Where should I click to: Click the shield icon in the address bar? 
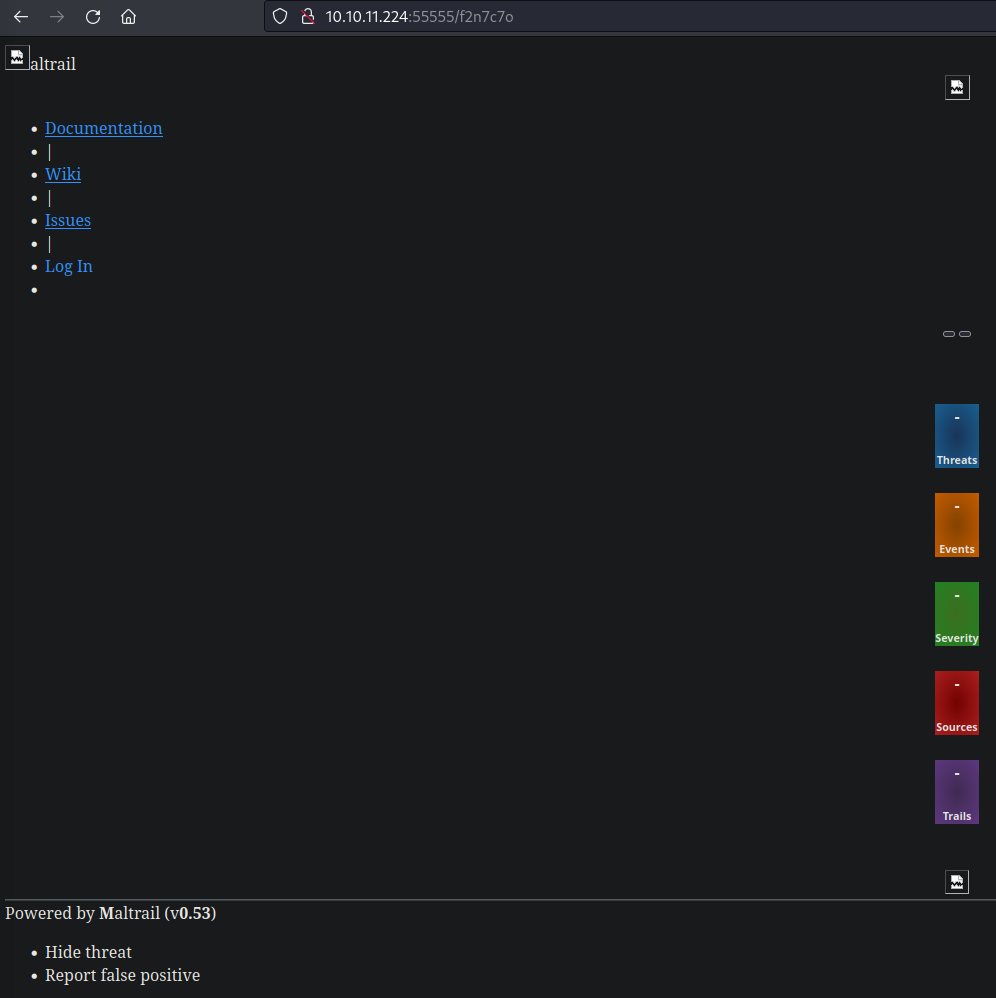280,17
